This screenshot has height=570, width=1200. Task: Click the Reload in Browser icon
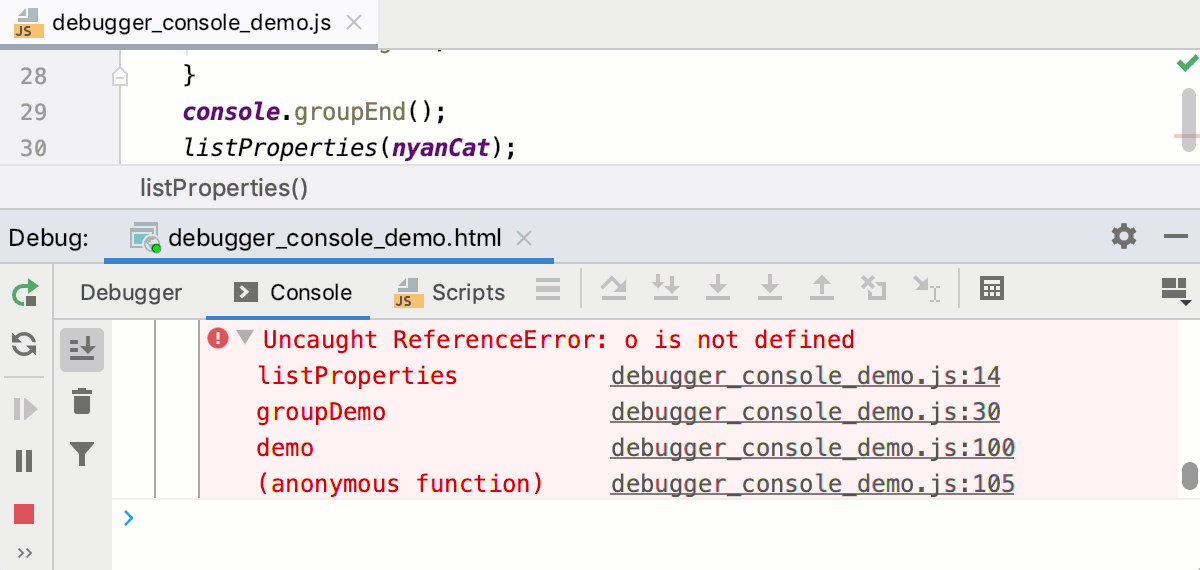pos(24,345)
